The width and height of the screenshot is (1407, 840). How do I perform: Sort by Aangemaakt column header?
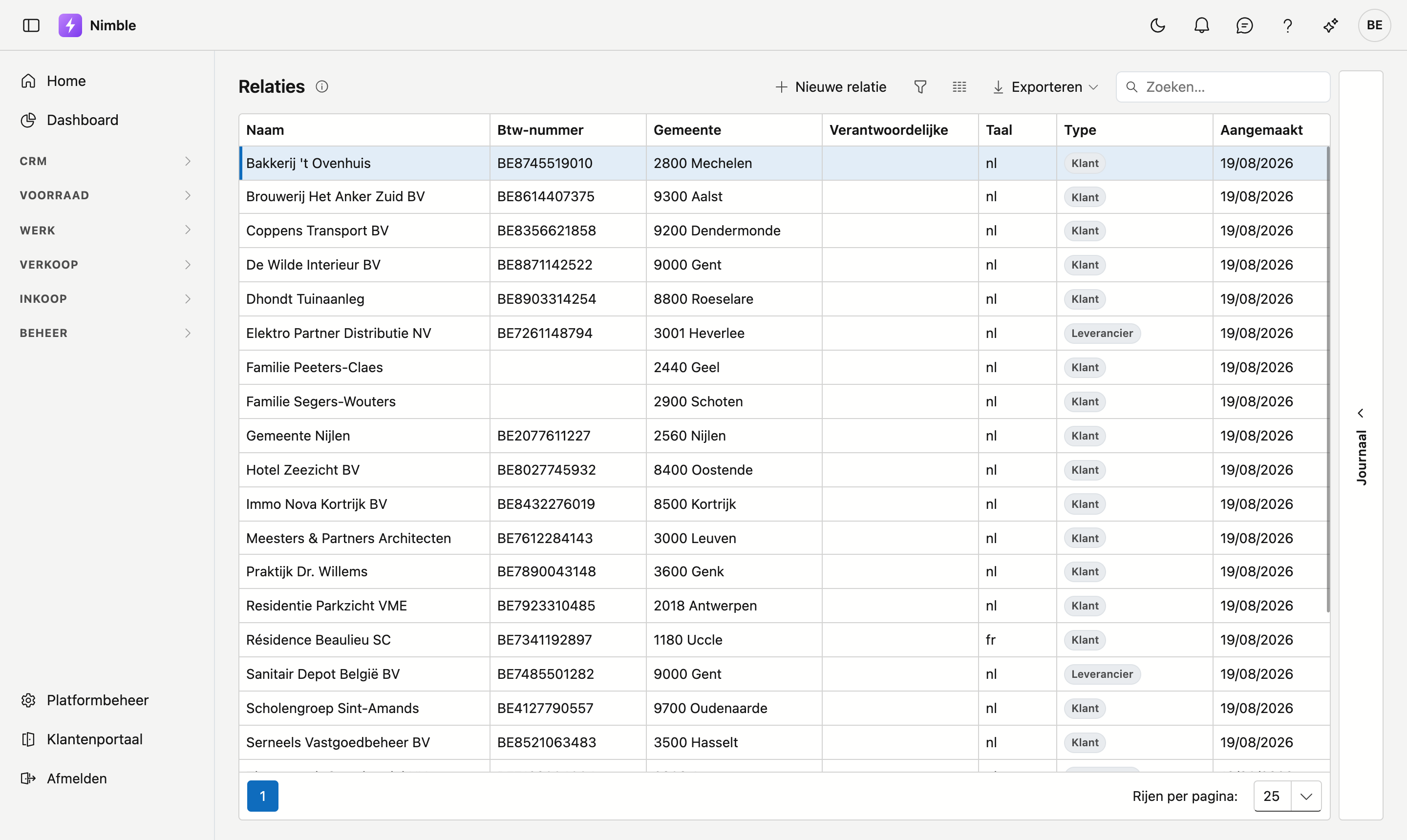pos(1271,130)
